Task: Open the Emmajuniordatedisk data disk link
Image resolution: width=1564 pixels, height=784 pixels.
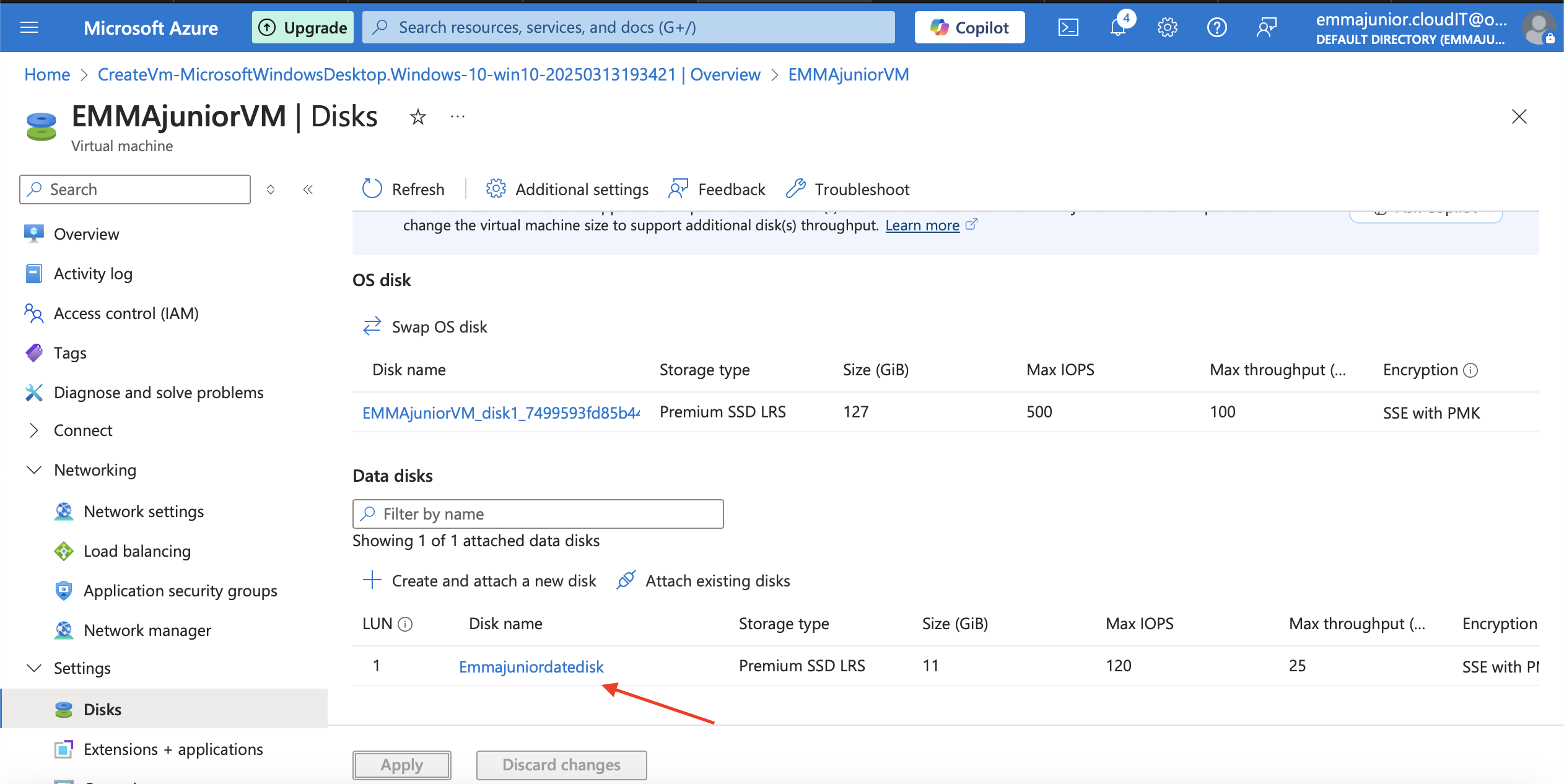Action: coord(531,666)
